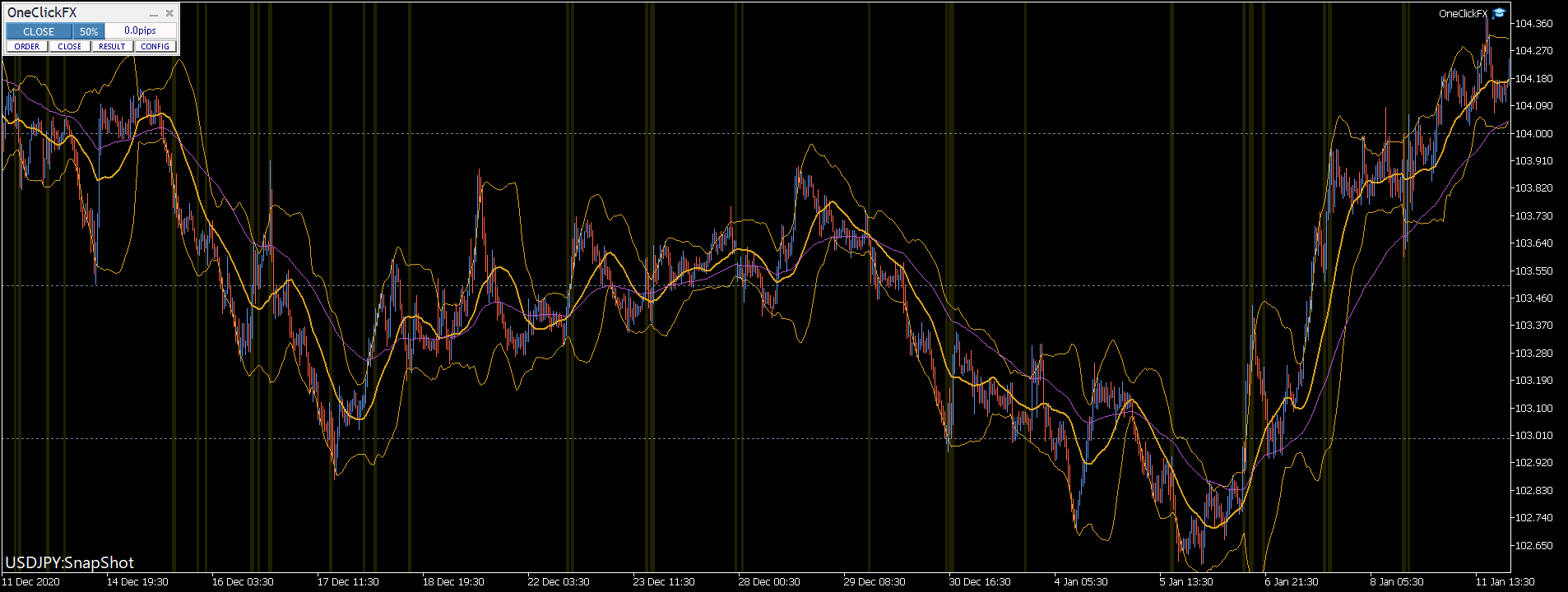Click the 103.280 price label
1568x592 pixels.
pyautogui.click(x=1534, y=353)
